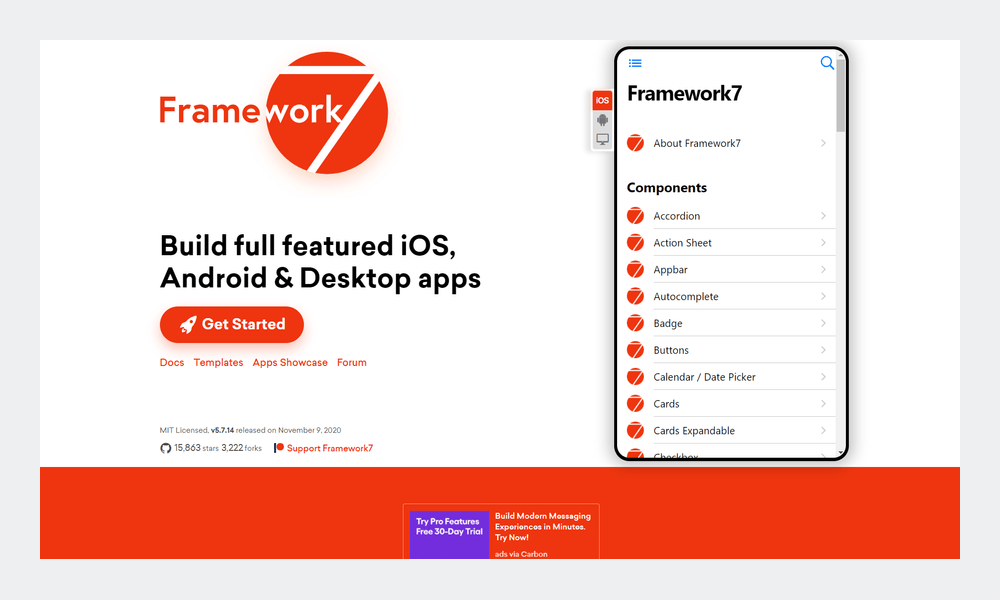Image resolution: width=1000 pixels, height=600 pixels.
Task: Click the Framework7 logo
Action: click(274, 112)
